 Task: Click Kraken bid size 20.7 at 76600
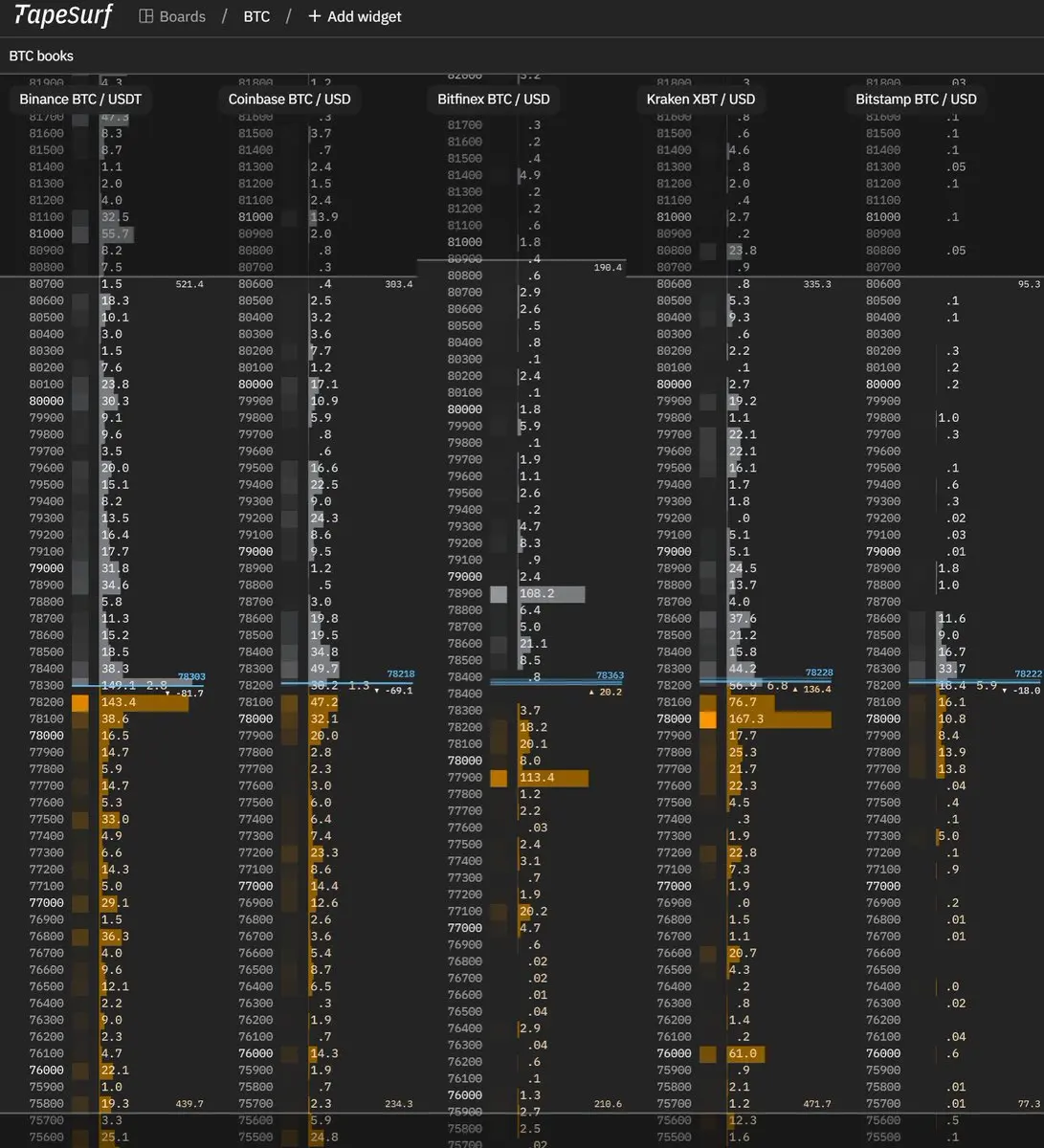coord(743,953)
